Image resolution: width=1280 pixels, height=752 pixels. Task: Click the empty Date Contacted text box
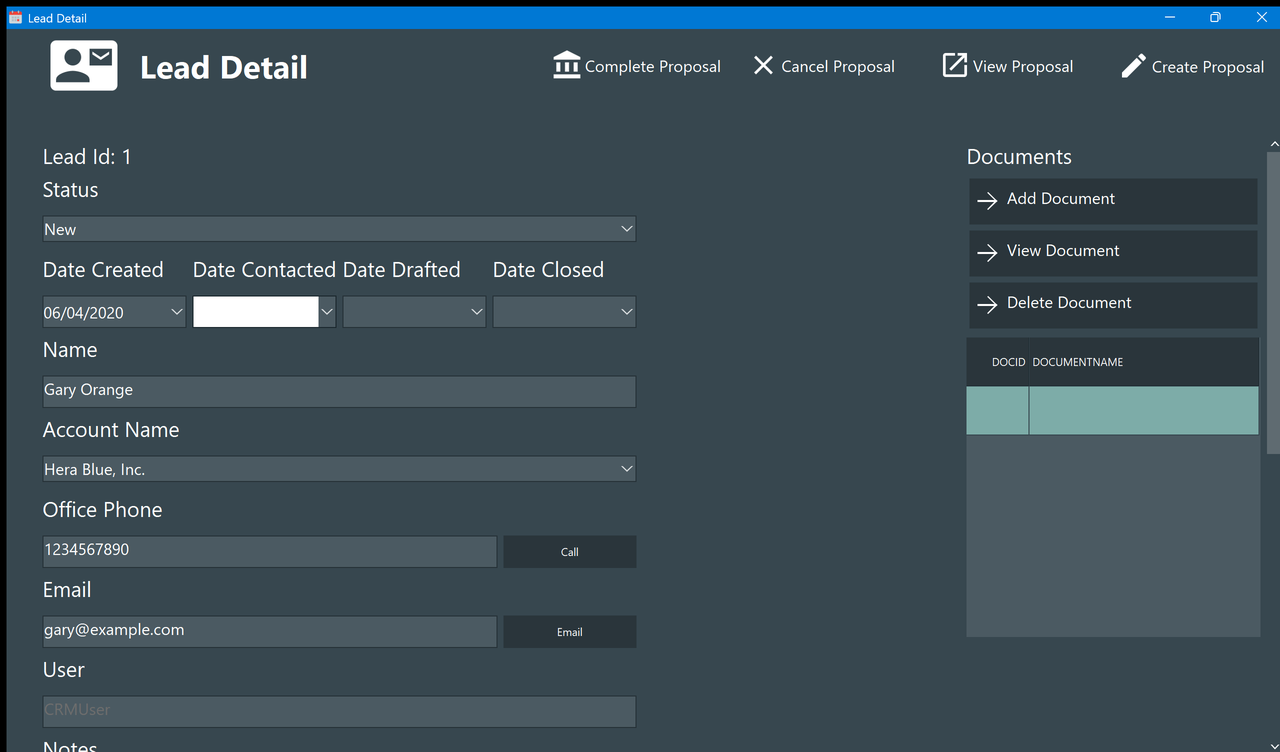256,312
